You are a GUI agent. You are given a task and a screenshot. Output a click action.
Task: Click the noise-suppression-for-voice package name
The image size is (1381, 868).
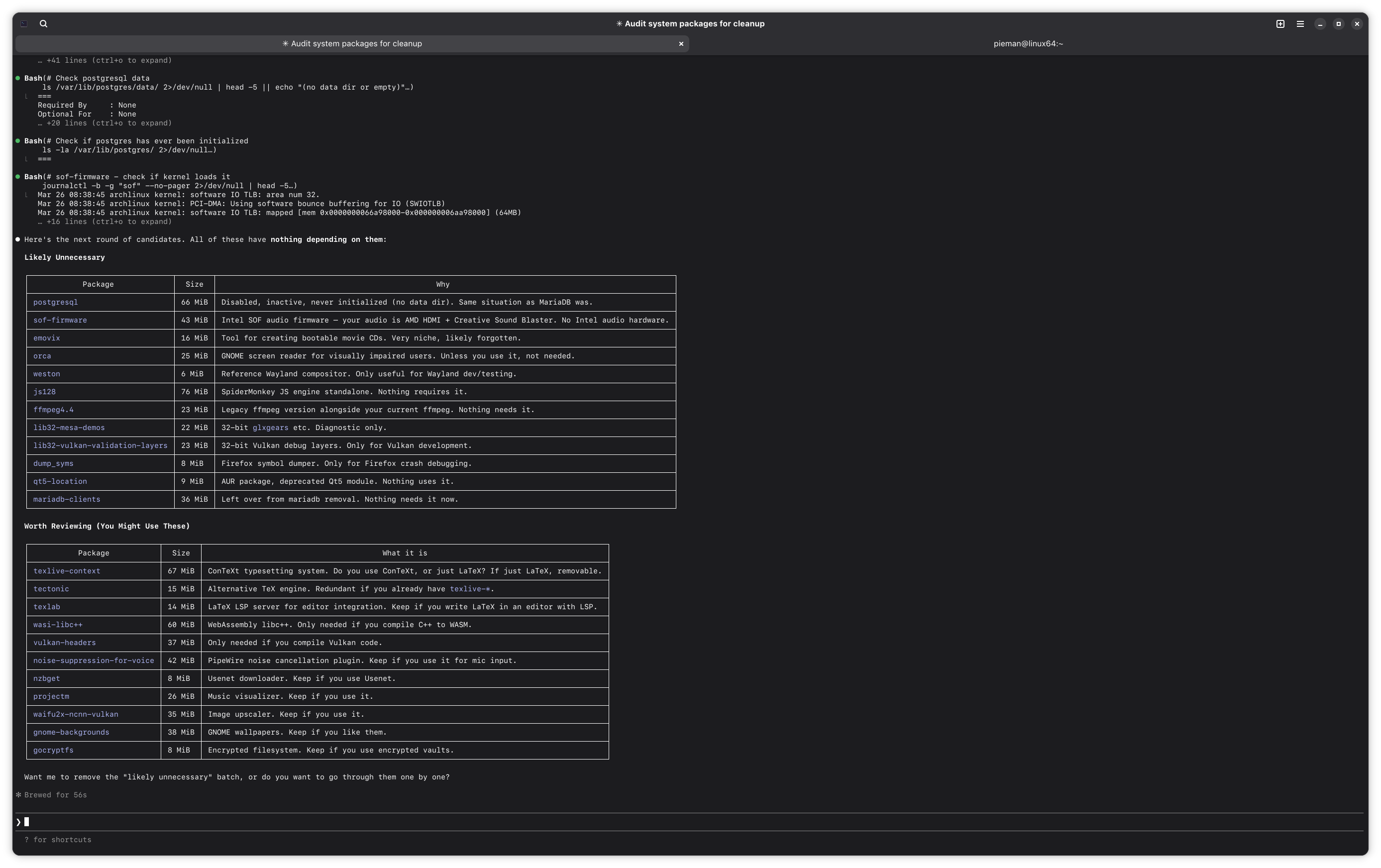(x=94, y=660)
